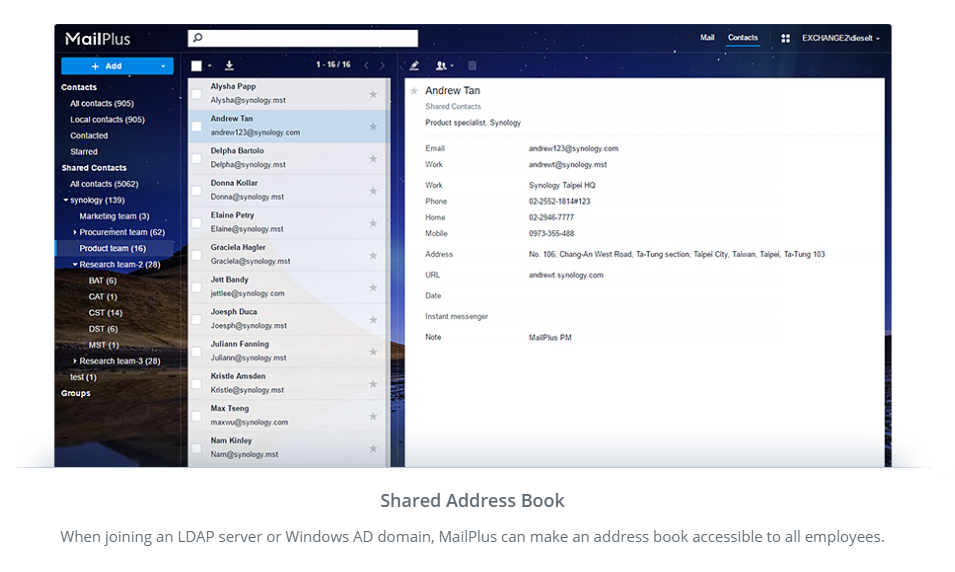The height and width of the screenshot is (572, 955).
Task: Select the test (1) entry
Action: pos(83,377)
